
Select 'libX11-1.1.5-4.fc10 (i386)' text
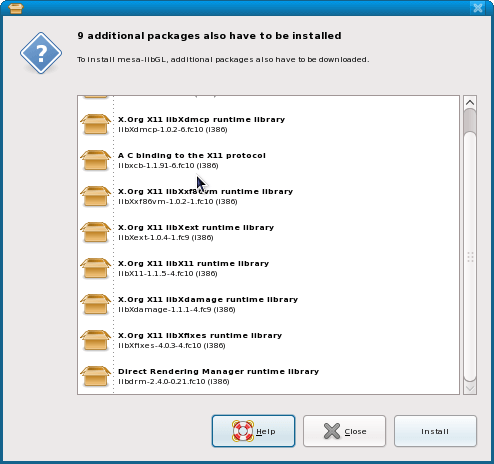tap(168, 273)
